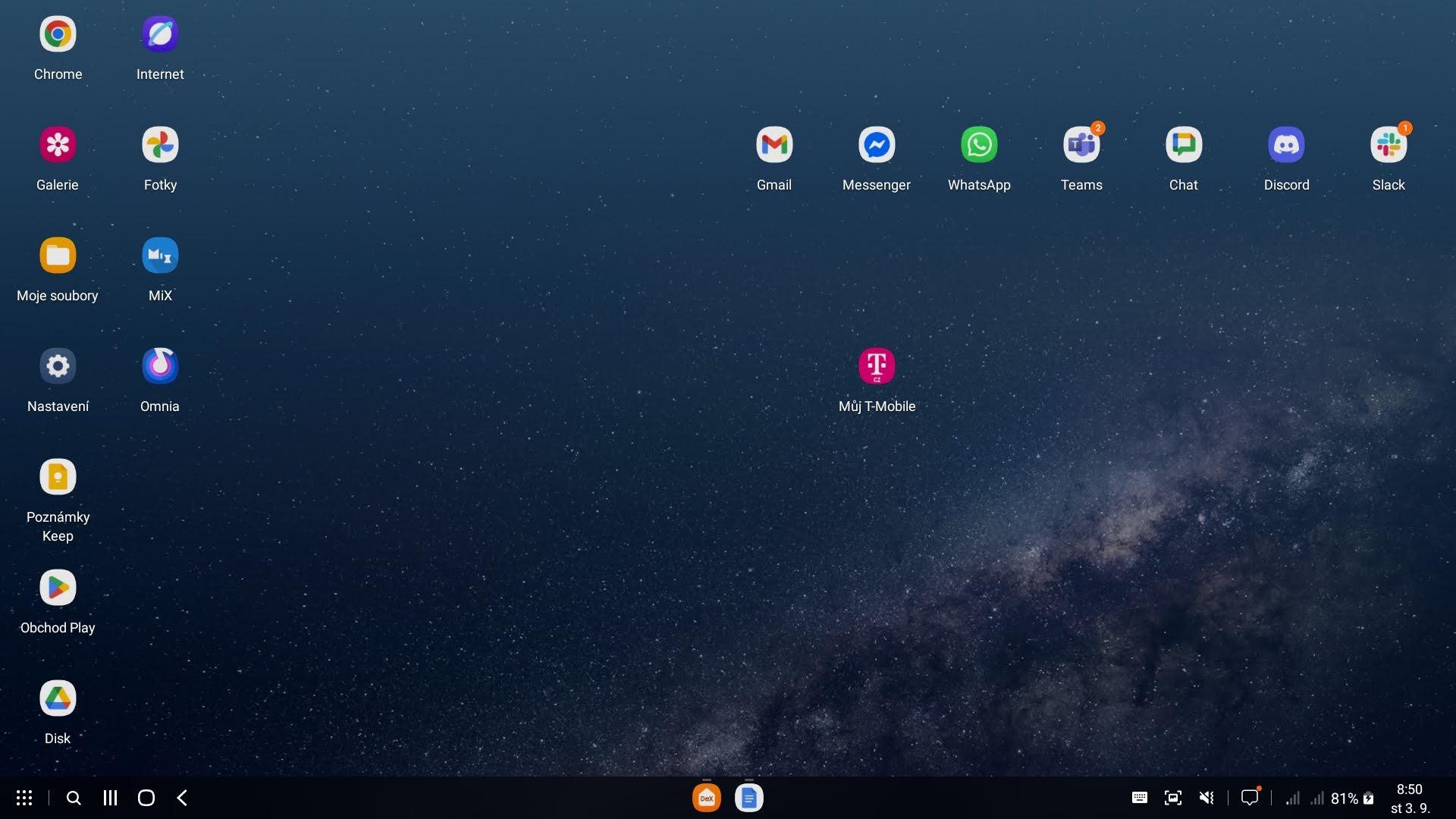Toggle the muted sound icon
This screenshot has height=819, width=1456.
1207,798
